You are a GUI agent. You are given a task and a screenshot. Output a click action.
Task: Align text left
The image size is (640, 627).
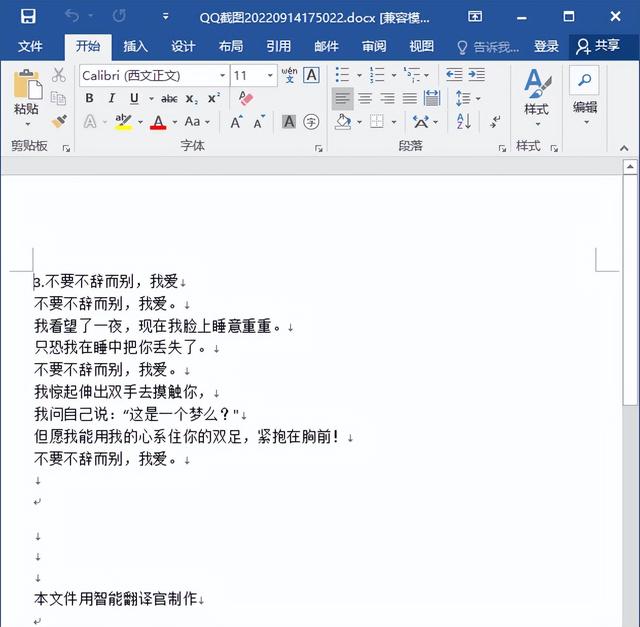[342, 98]
